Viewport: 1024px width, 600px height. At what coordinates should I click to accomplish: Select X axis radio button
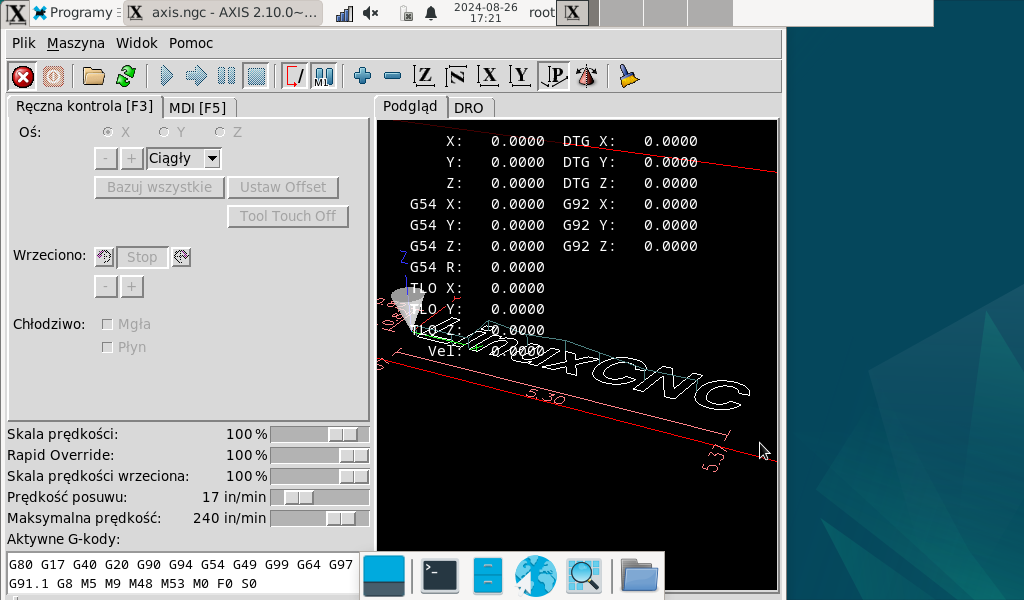[x=108, y=132]
